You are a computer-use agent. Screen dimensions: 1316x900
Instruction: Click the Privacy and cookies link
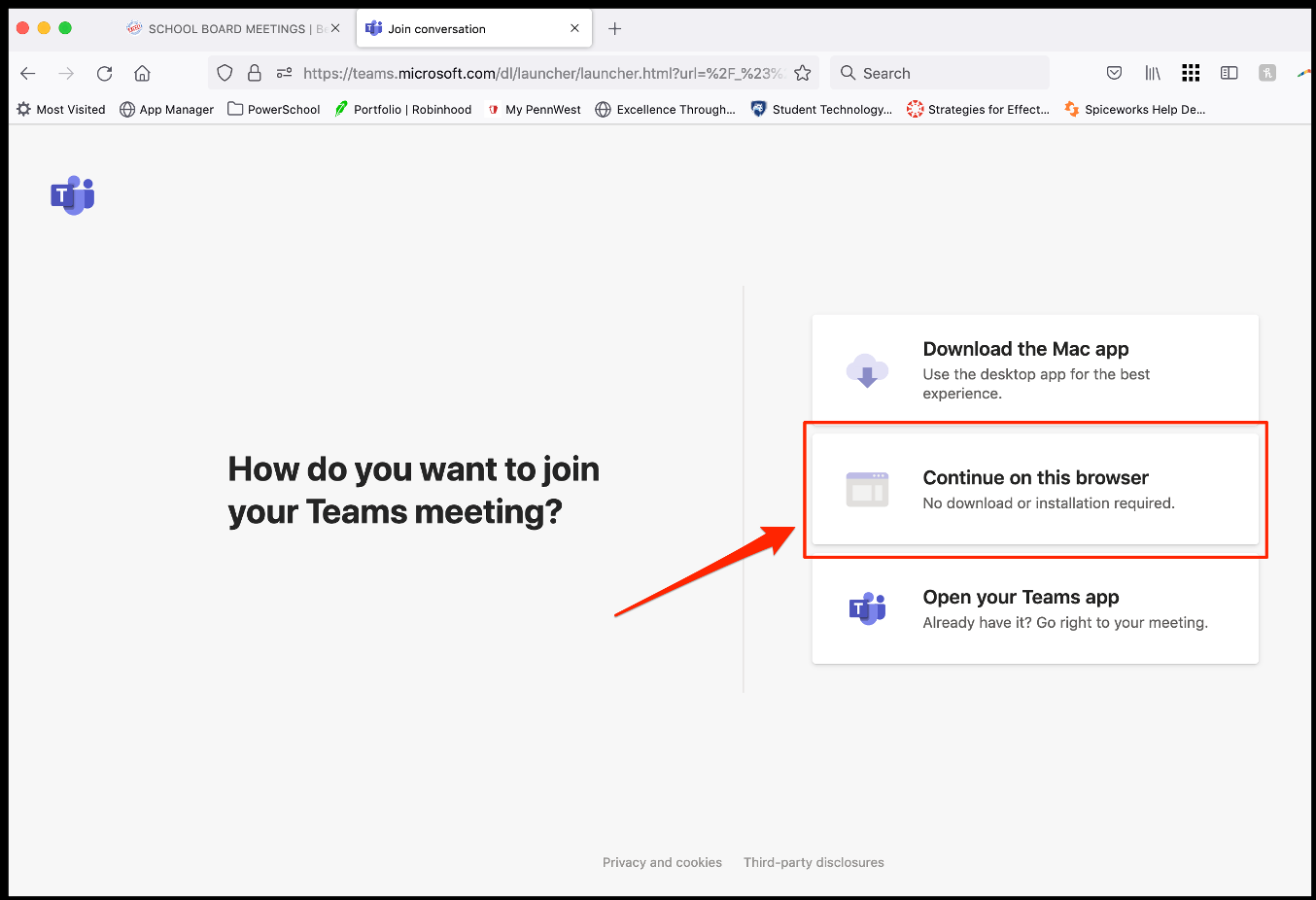(x=662, y=862)
